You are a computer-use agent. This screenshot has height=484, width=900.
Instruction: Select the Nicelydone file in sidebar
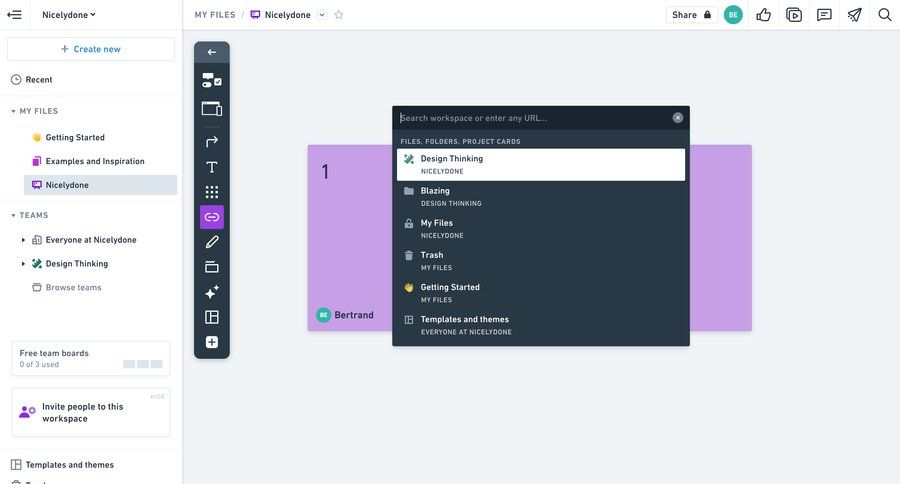100,185
